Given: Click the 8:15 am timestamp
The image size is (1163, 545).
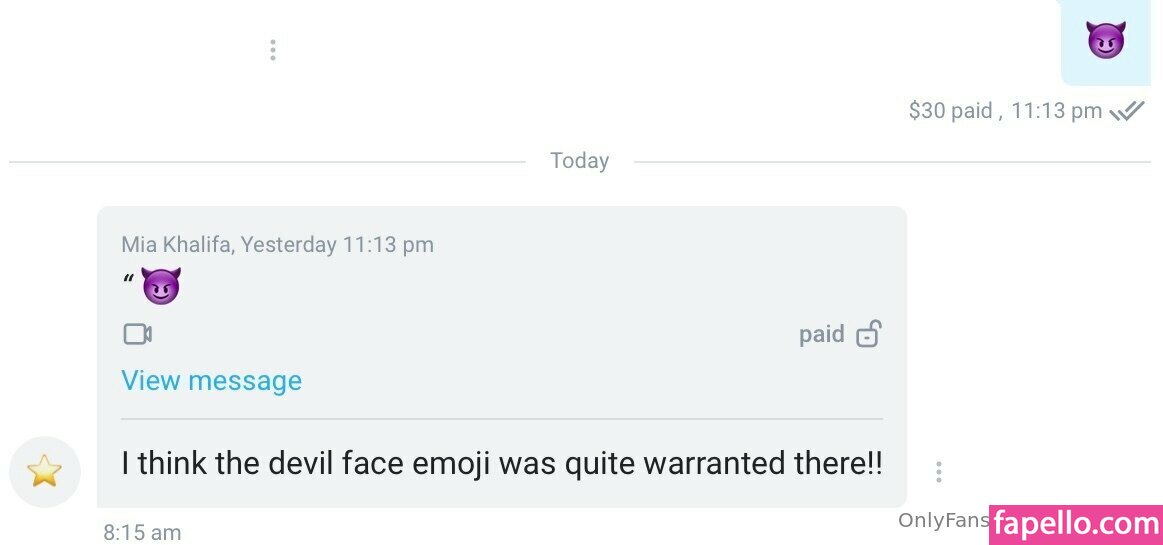Looking at the screenshot, I should click(142, 533).
